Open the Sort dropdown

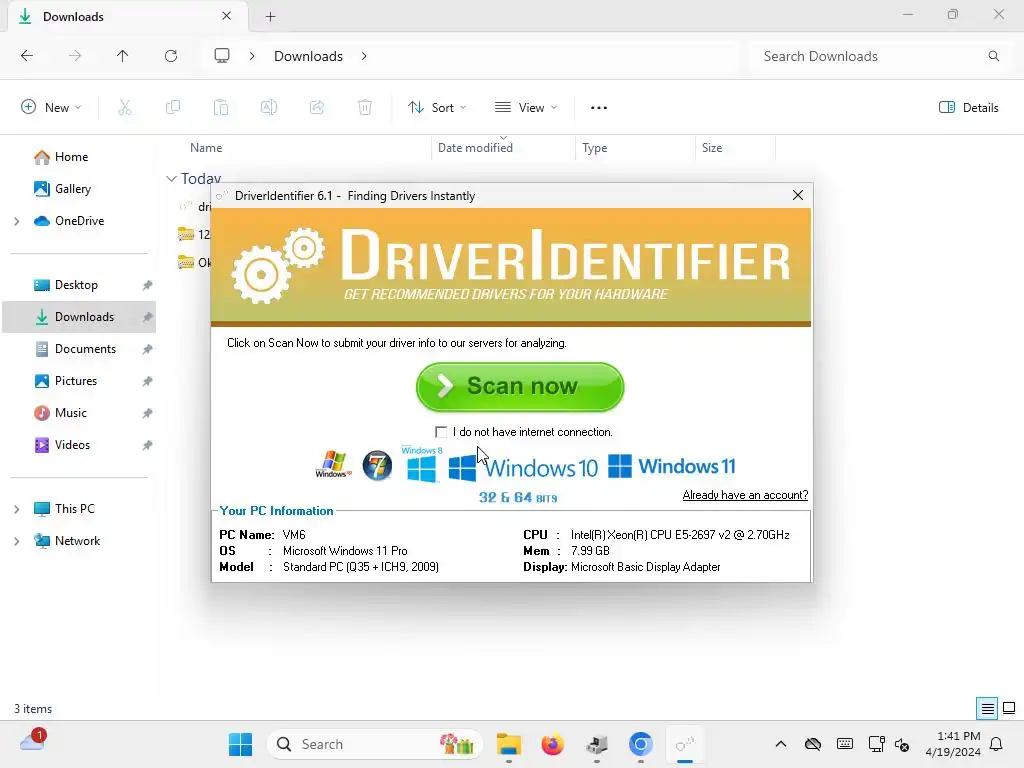tap(437, 108)
